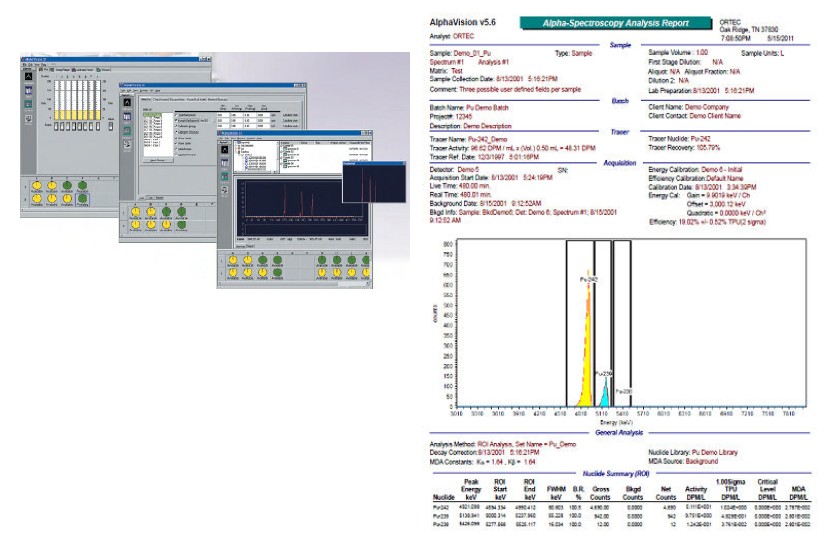Click the scrollbar of the tree panel in the front window
Image resolution: width=828 pixels, height=536 pixels.
(x=278, y=156)
